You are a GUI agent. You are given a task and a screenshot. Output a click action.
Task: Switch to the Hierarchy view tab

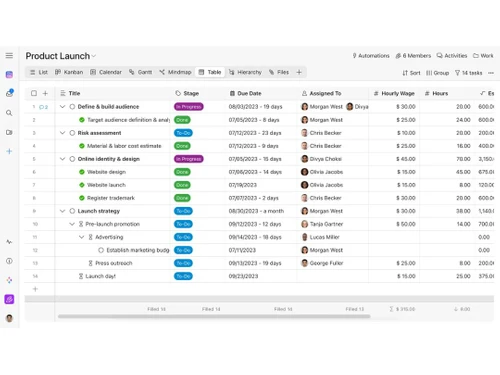tap(245, 72)
